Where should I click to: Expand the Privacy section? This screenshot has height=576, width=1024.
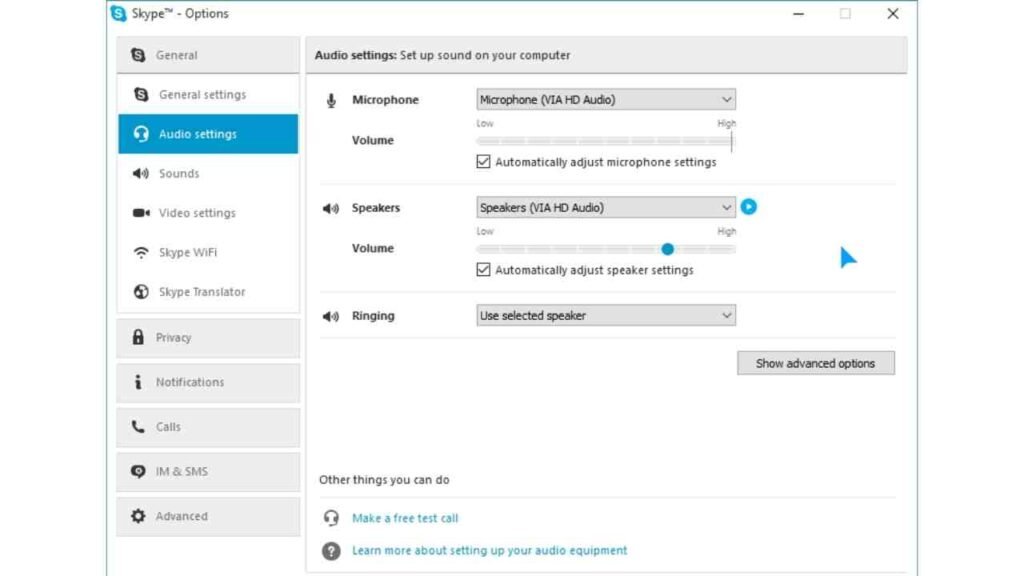pyautogui.click(x=208, y=338)
